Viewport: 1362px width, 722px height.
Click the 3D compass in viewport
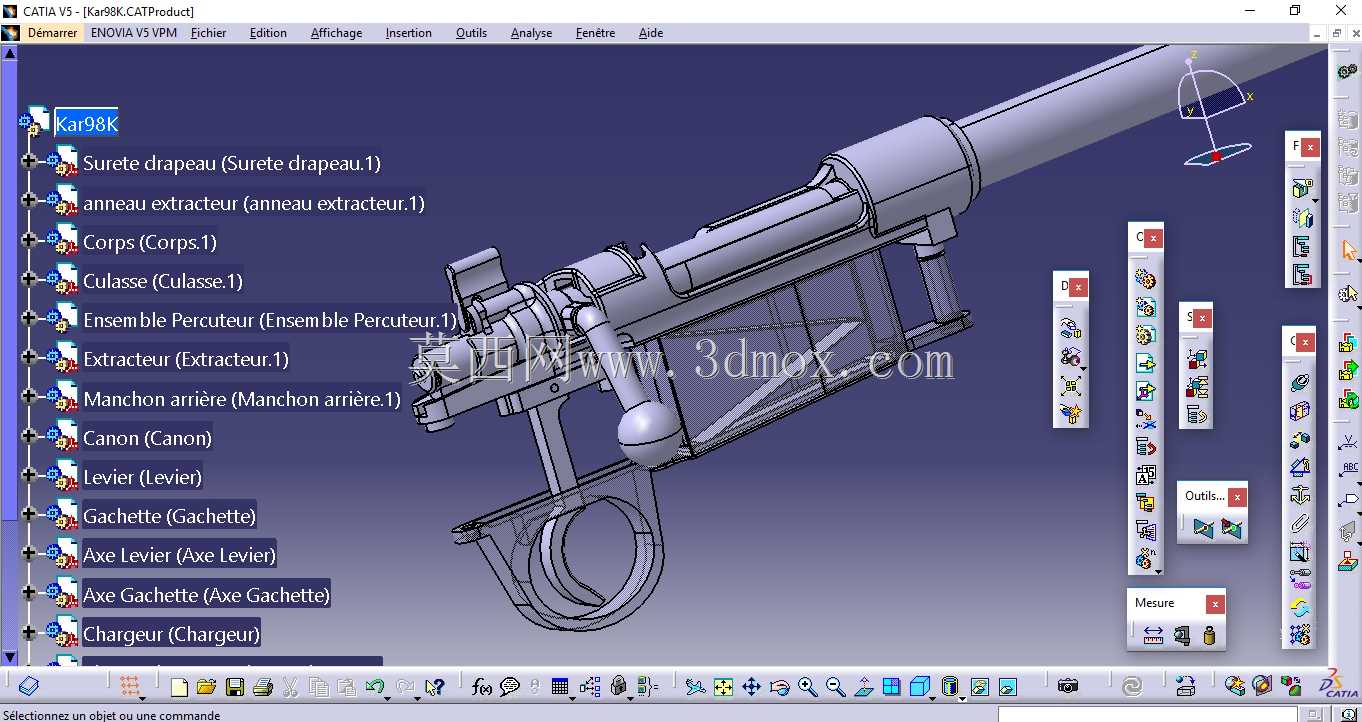point(1214,110)
